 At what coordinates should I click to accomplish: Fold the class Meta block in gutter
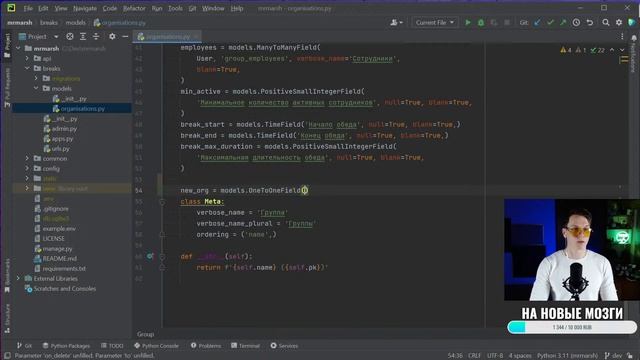tap(162, 202)
